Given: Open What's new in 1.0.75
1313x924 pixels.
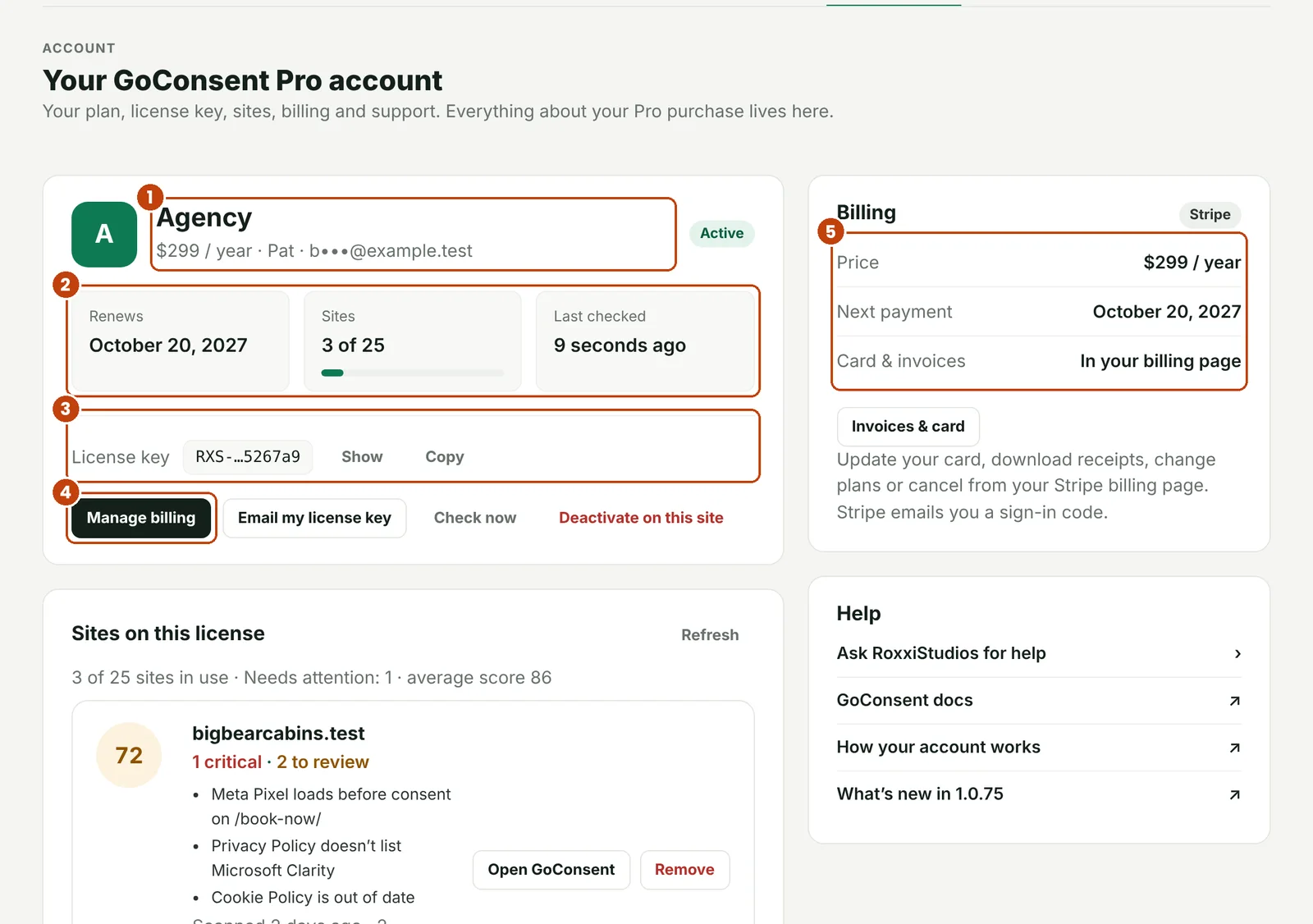Looking at the screenshot, I should click(1039, 794).
